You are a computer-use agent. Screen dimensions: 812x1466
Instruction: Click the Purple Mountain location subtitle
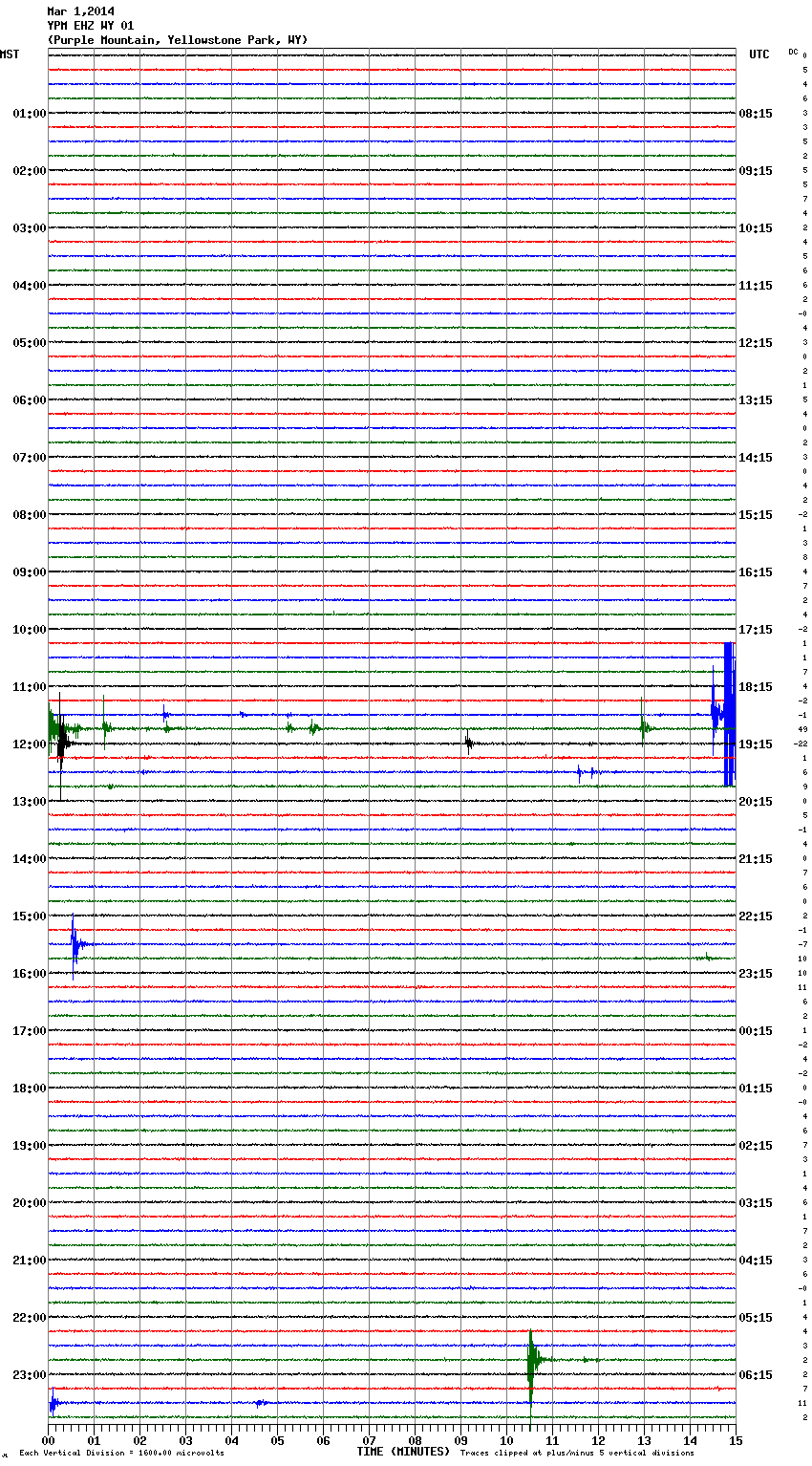click(177, 40)
